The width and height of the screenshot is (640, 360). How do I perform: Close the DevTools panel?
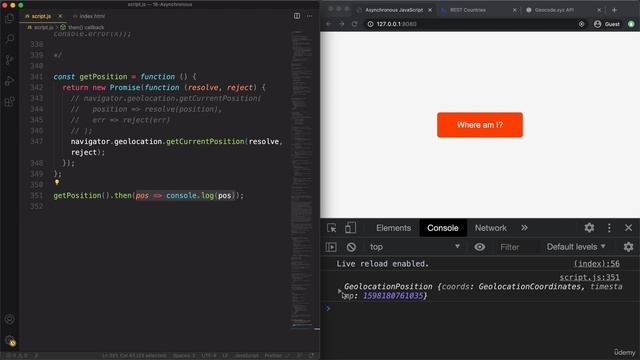(x=628, y=228)
